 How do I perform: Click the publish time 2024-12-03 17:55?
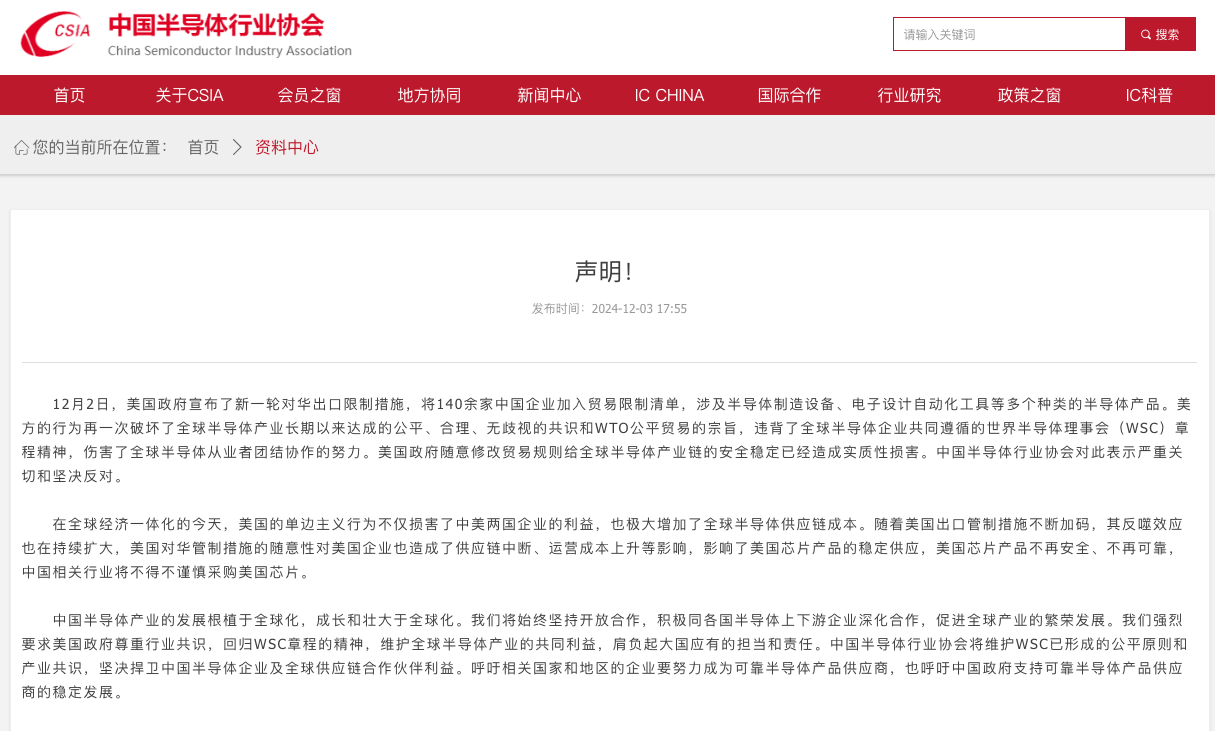pyautogui.click(x=639, y=309)
